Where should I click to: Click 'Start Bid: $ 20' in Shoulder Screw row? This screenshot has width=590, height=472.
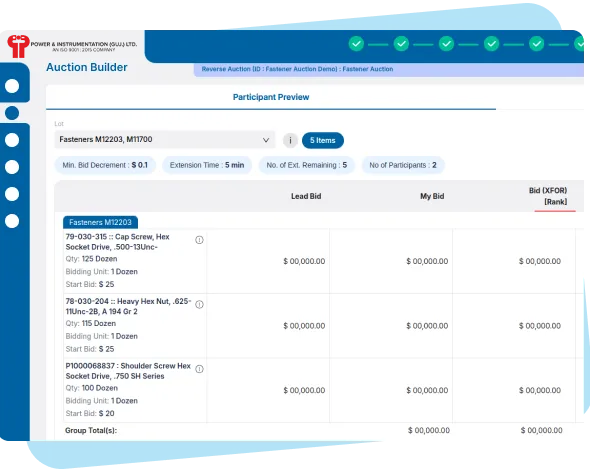(90, 414)
